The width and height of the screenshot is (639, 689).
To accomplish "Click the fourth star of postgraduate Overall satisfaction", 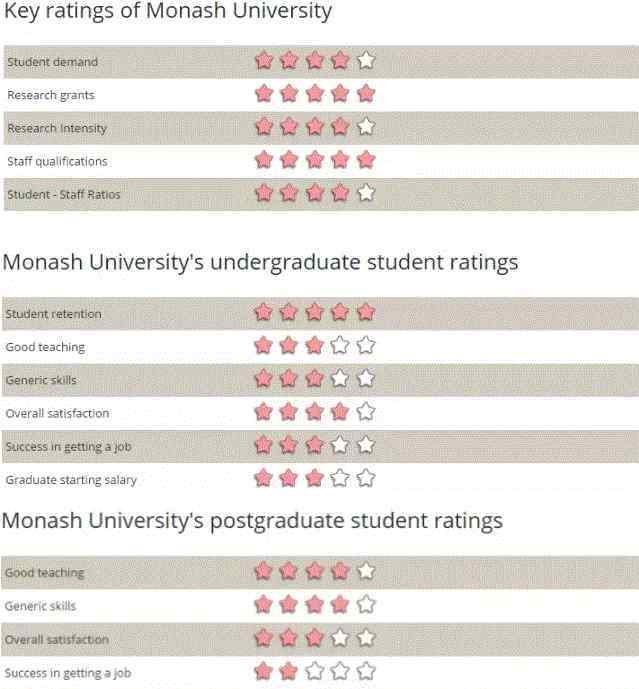I will pos(341,638).
